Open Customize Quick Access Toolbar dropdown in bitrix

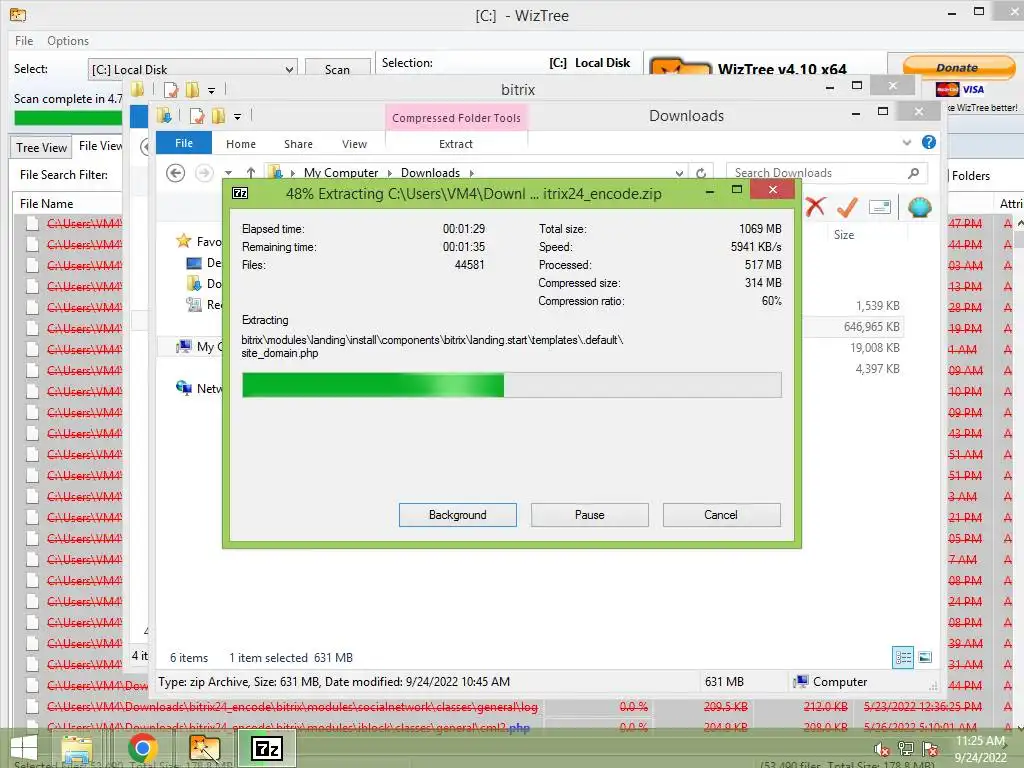pyautogui.click(x=212, y=90)
